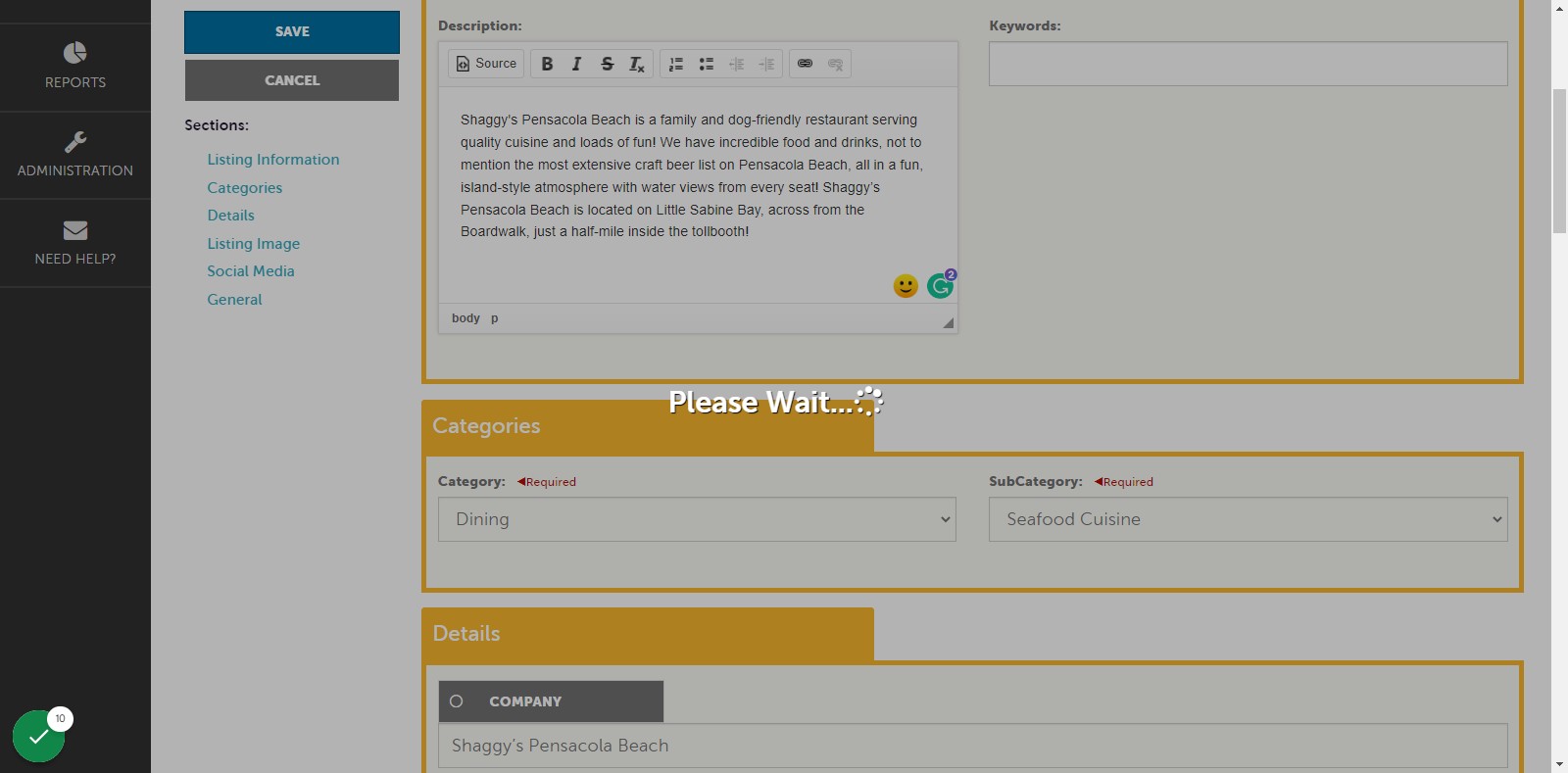Image resolution: width=1568 pixels, height=773 pixels.
Task: Open Reports from the sidebar
Action: [75, 67]
